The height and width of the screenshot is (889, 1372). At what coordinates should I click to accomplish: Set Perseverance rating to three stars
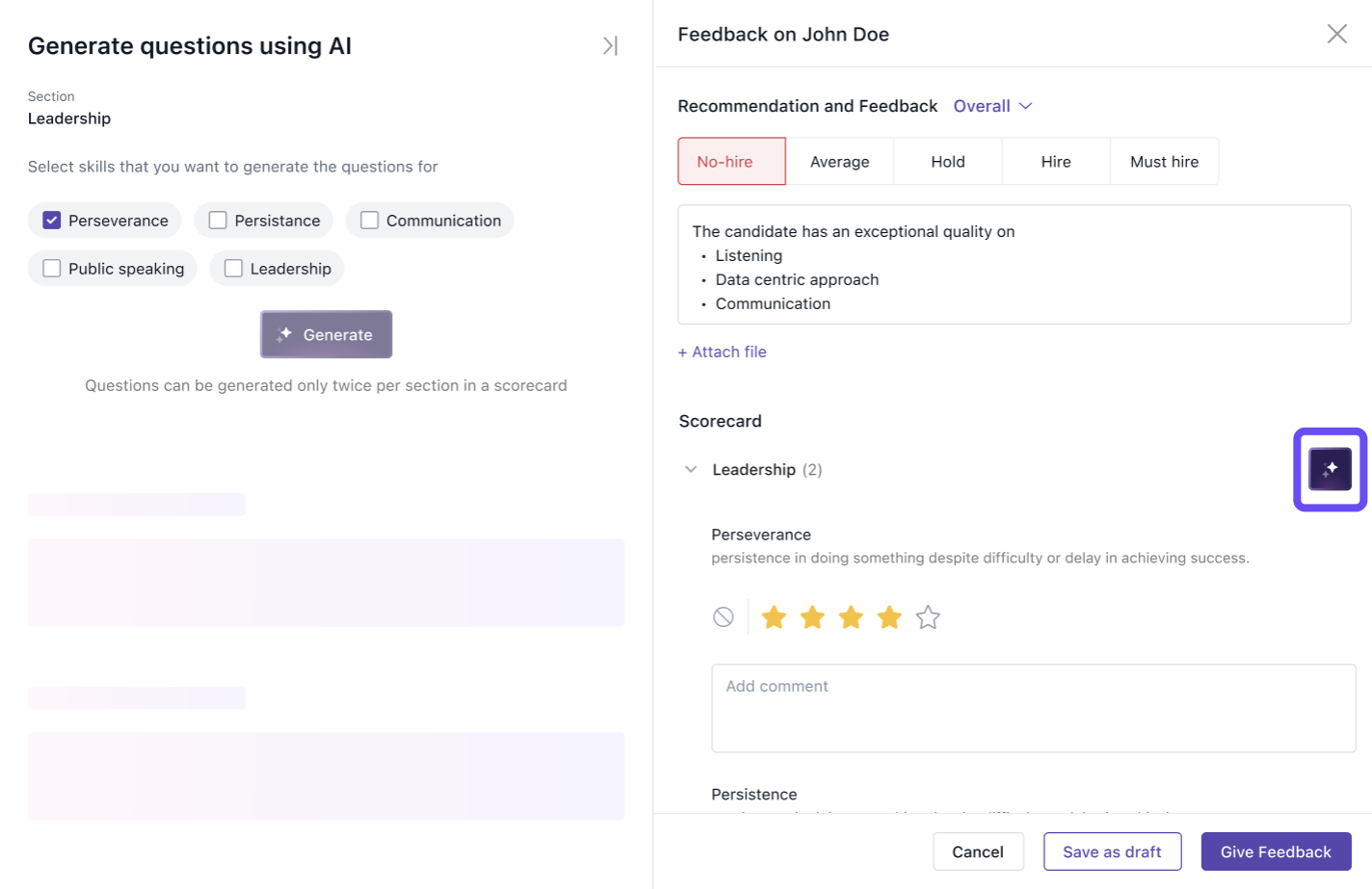tap(851, 617)
